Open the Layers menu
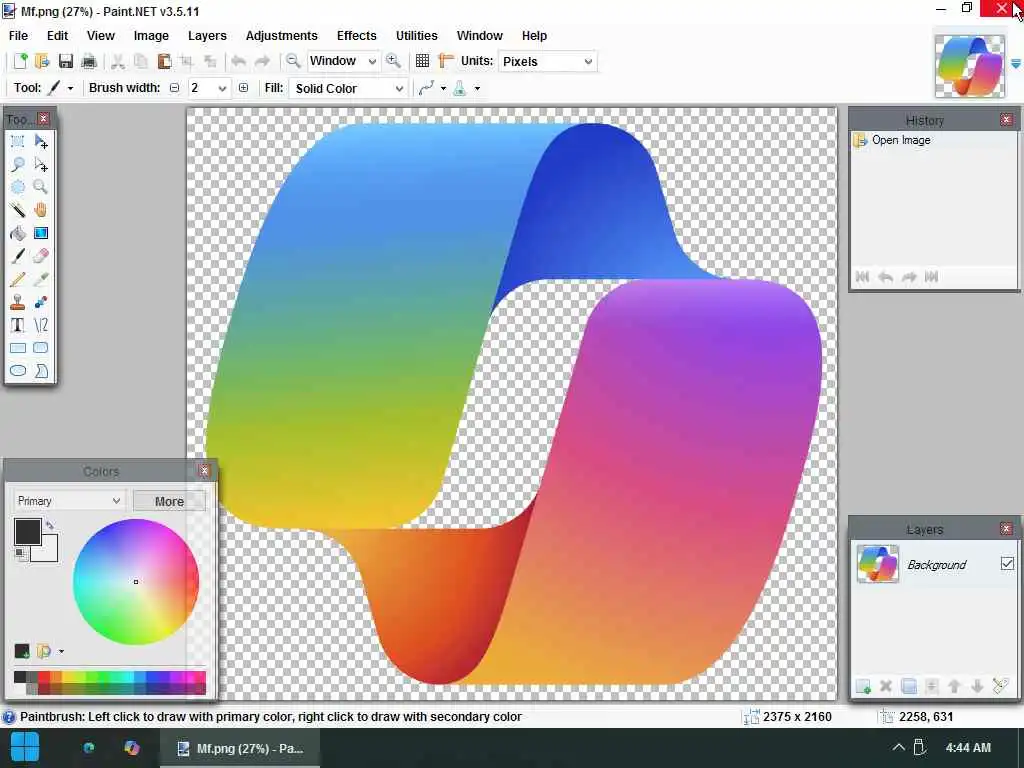The width and height of the screenshot is (1024, 768). click(207, 36)
